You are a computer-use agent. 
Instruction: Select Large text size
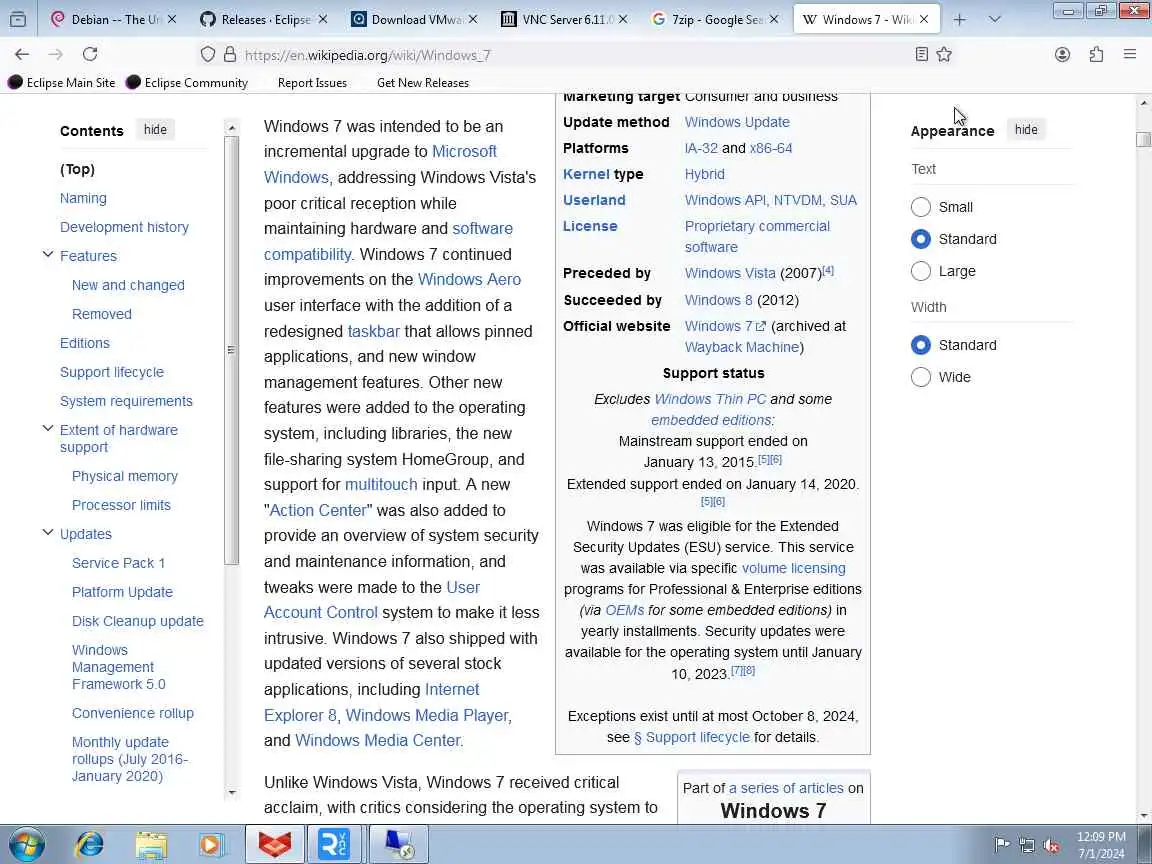point(921,271)
